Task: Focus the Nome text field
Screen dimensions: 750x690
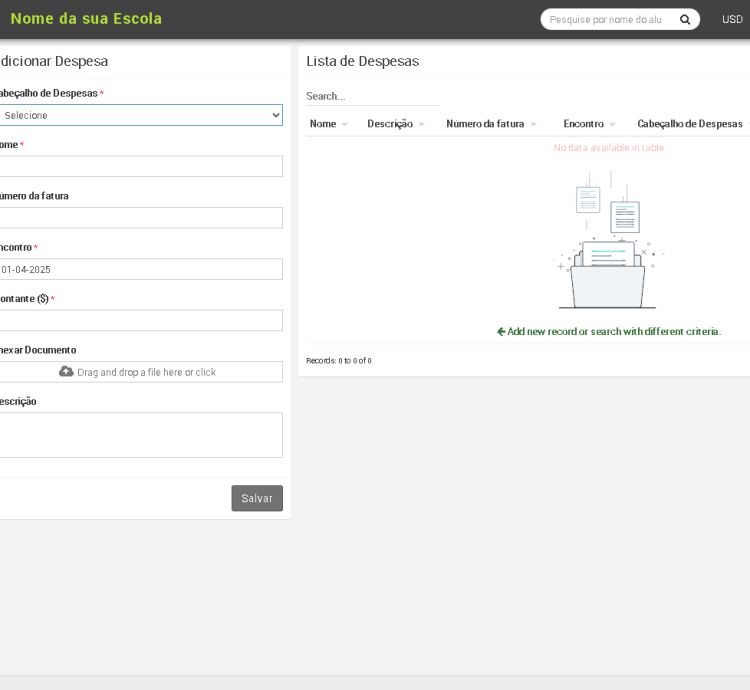Action: pyautogui.click(x=140, y=166)
